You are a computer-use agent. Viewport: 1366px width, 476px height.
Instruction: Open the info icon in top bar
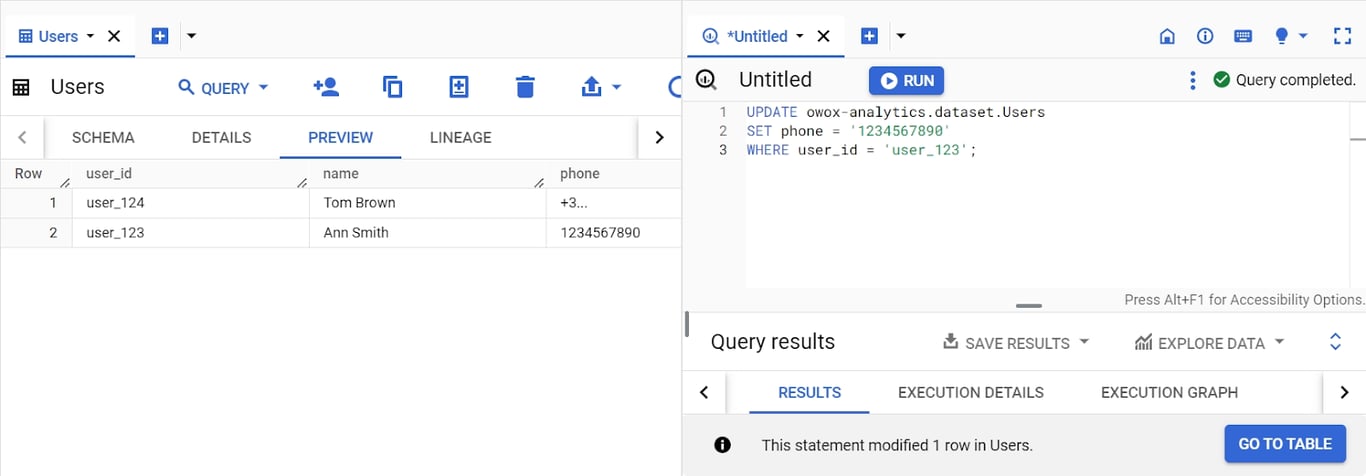click(1205, 36)
